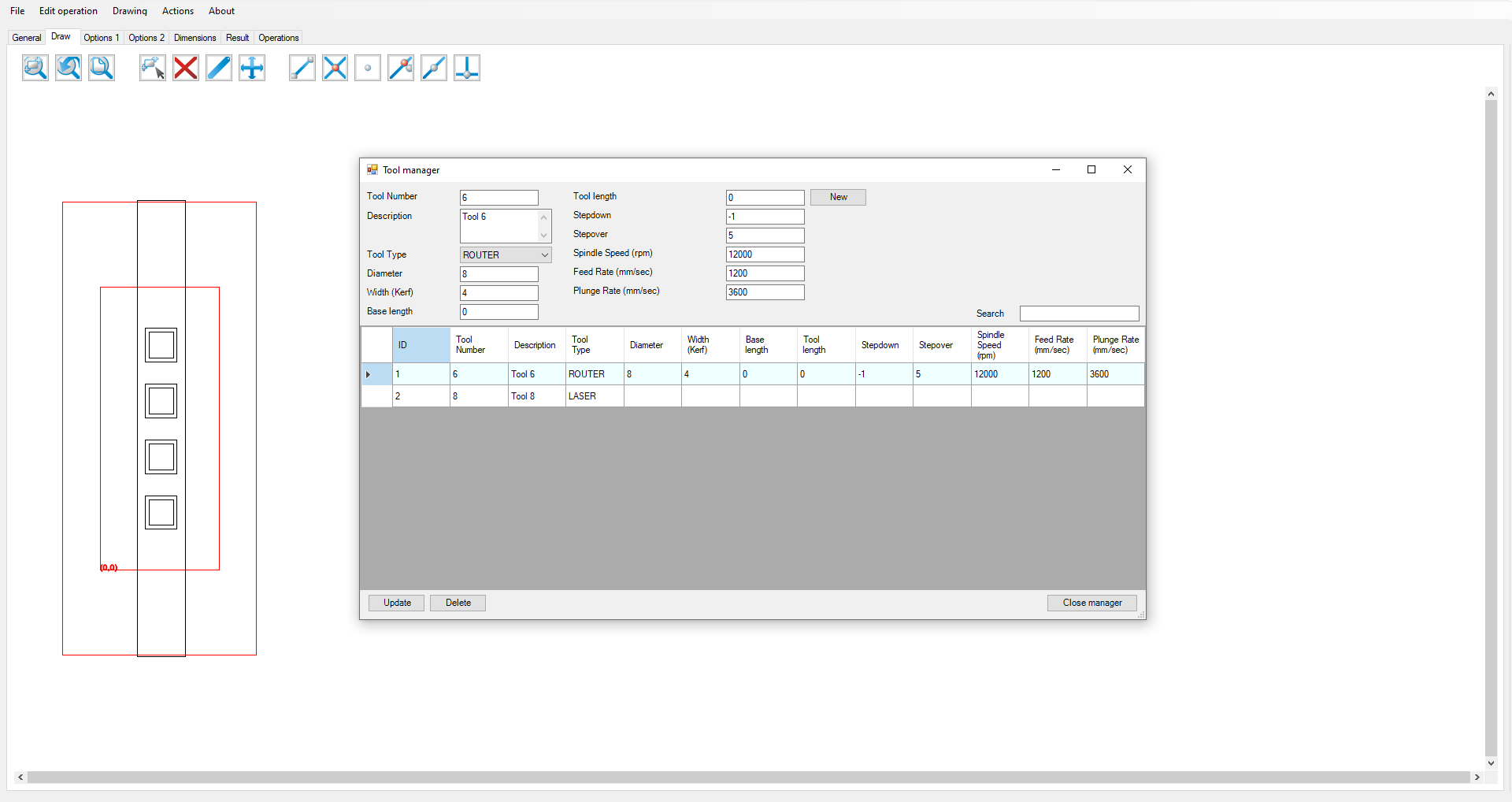Select the 12000 spindle speed cell
This screenshot has width=1512, height=802.
click(1000, 374)
